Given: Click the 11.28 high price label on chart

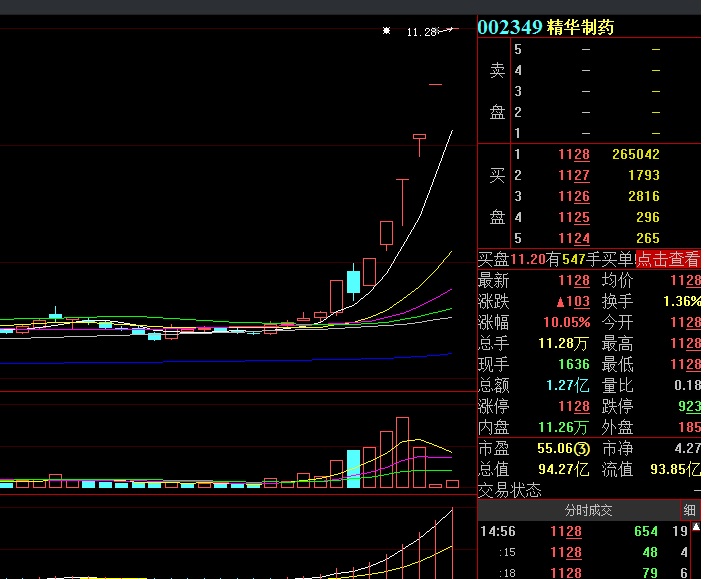Looking at the screenshot, I should click(422, 32).
